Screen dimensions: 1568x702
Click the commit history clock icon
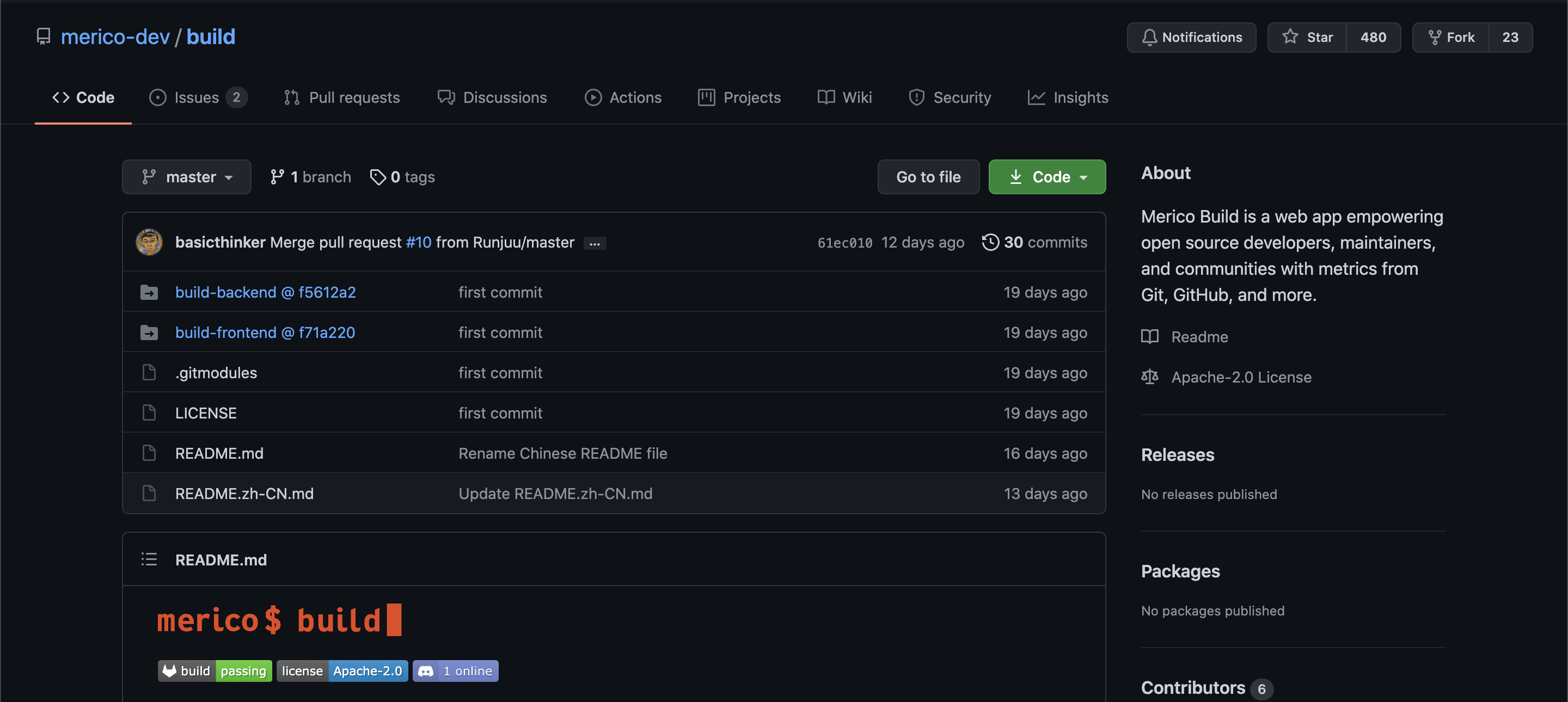(x=990, y=242)
